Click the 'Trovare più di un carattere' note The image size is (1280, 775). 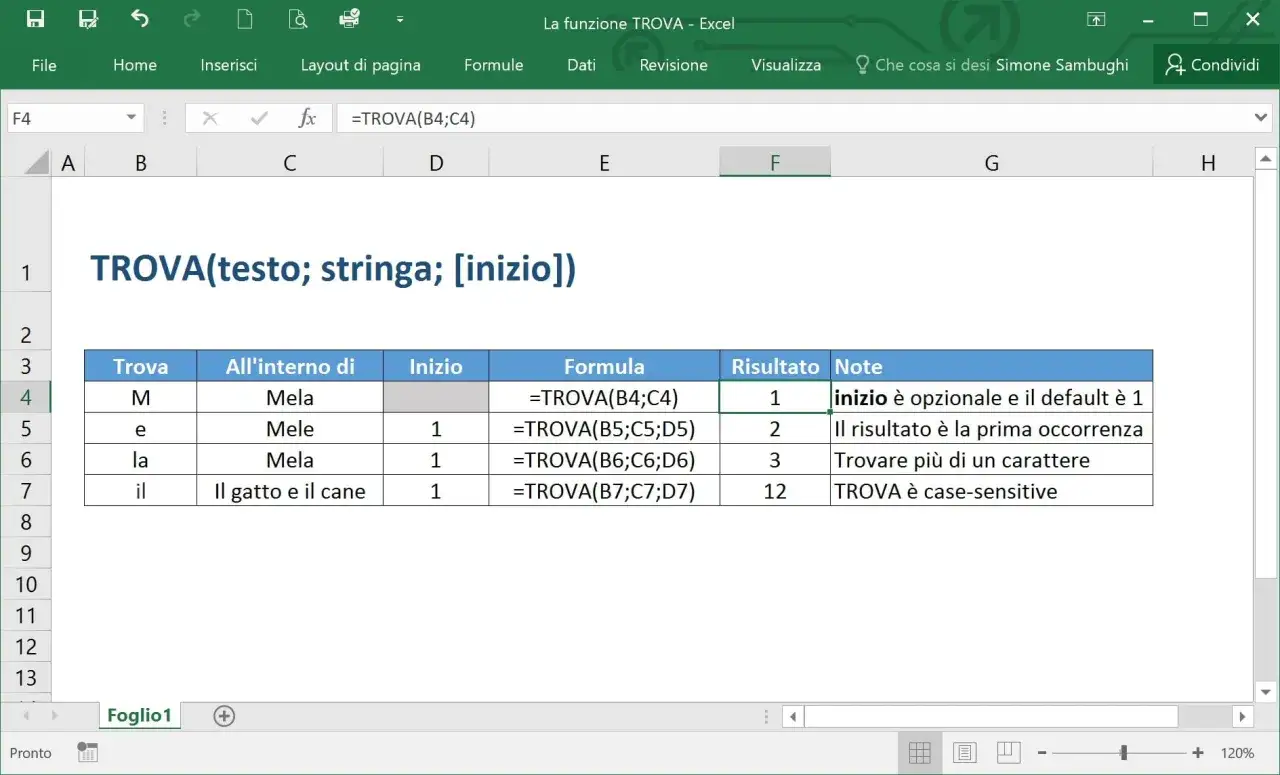point(991,460)
